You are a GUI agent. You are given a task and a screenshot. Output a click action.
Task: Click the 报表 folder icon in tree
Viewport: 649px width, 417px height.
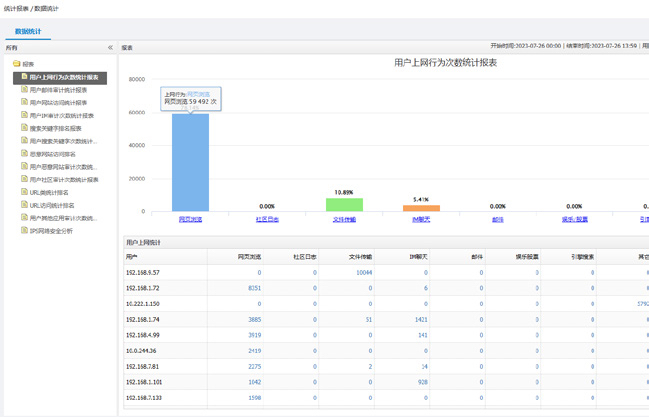16,64
